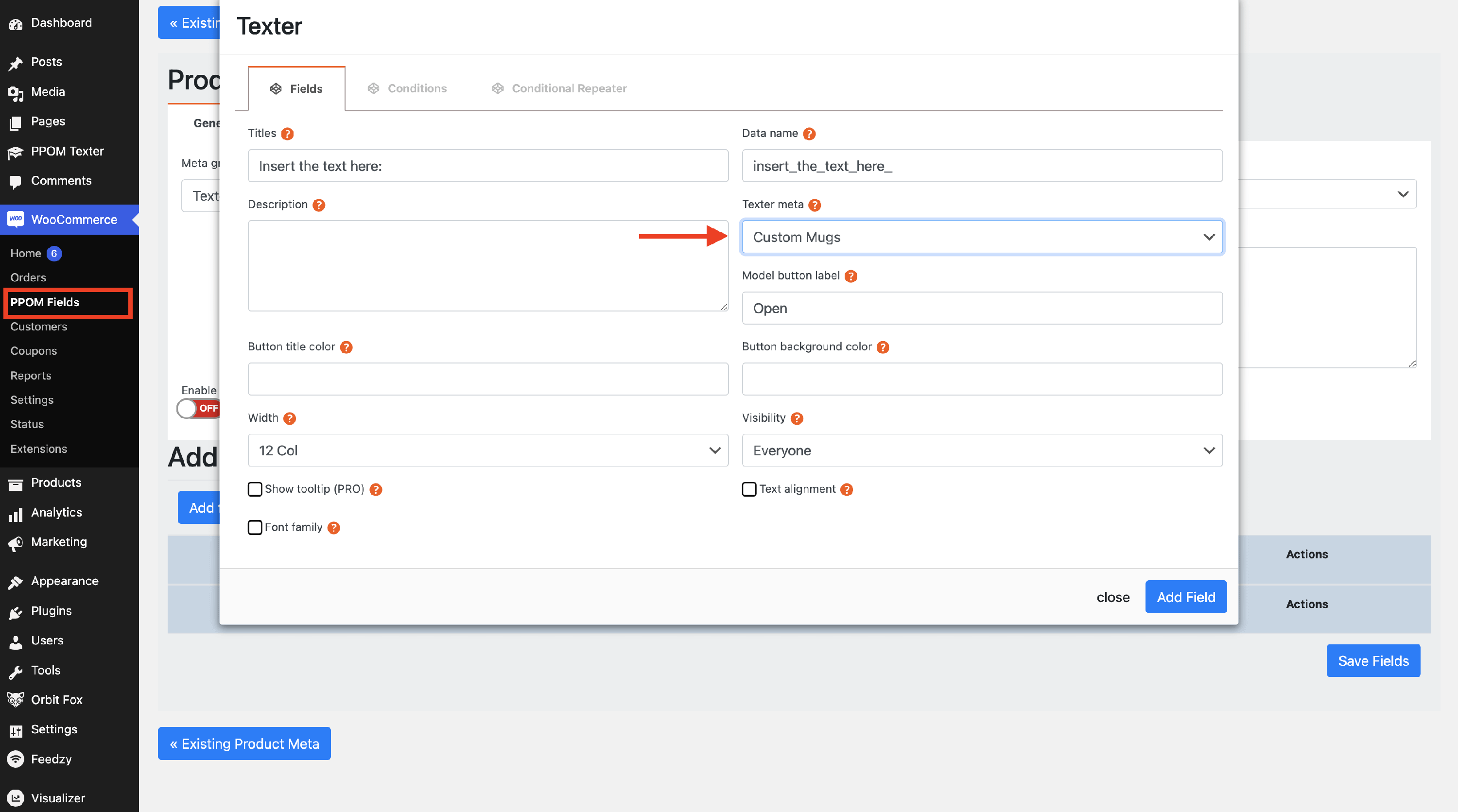Click the PPOM Texter sidebar icon

15,152
